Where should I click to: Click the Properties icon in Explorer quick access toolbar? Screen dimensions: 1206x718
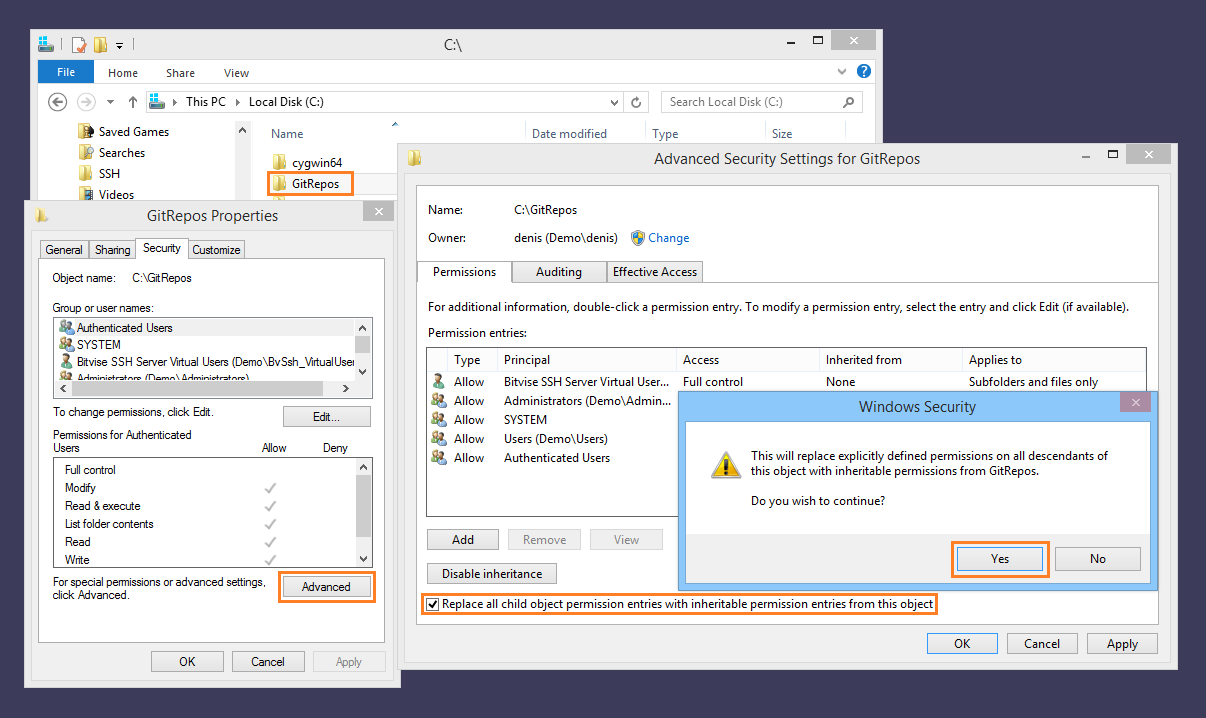pos(78,45)
